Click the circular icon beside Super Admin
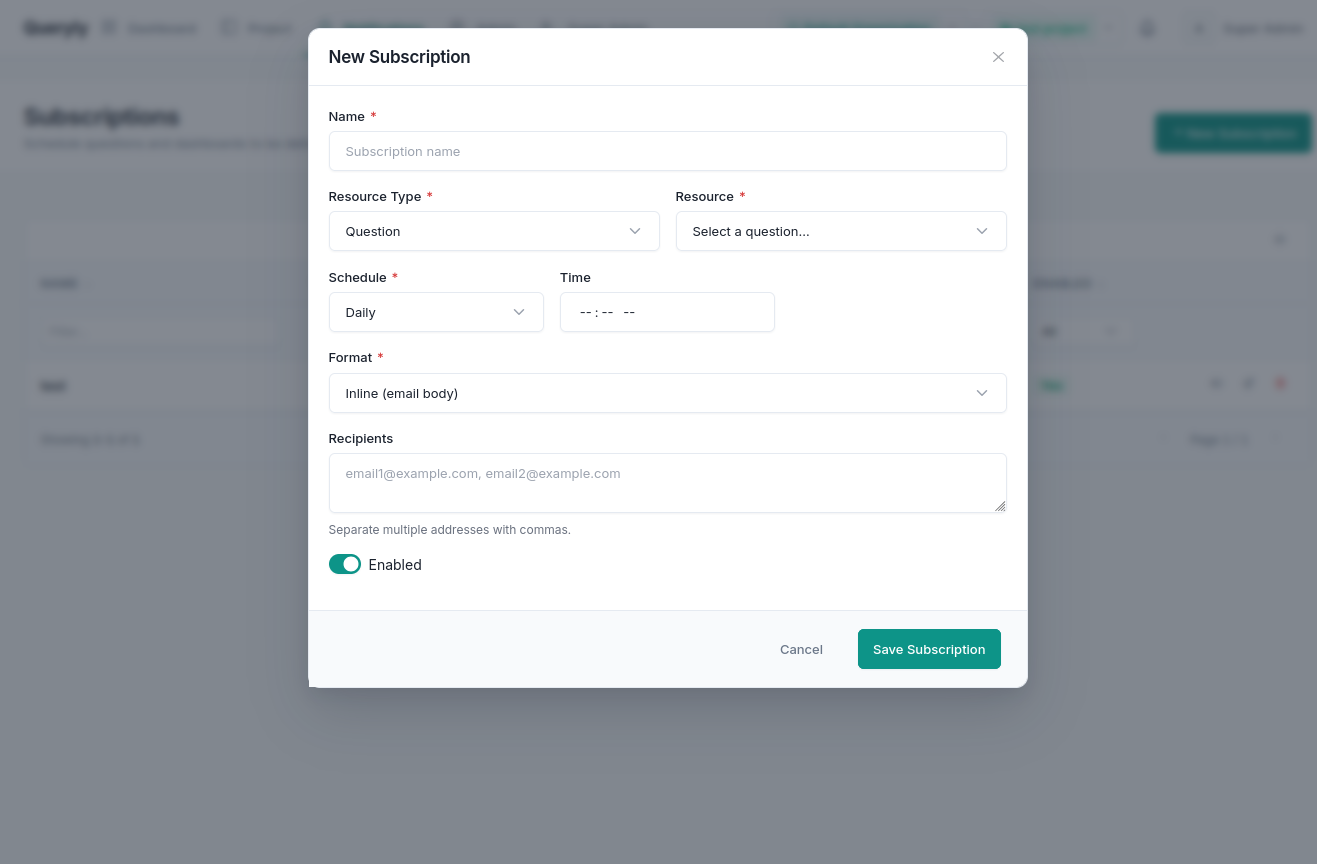 coord(1198,28)
